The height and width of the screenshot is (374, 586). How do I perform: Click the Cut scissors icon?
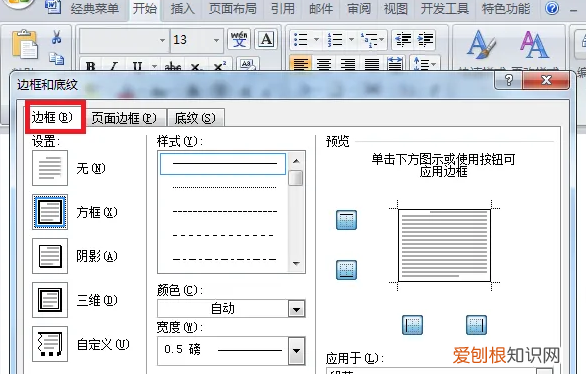point(56,37)
